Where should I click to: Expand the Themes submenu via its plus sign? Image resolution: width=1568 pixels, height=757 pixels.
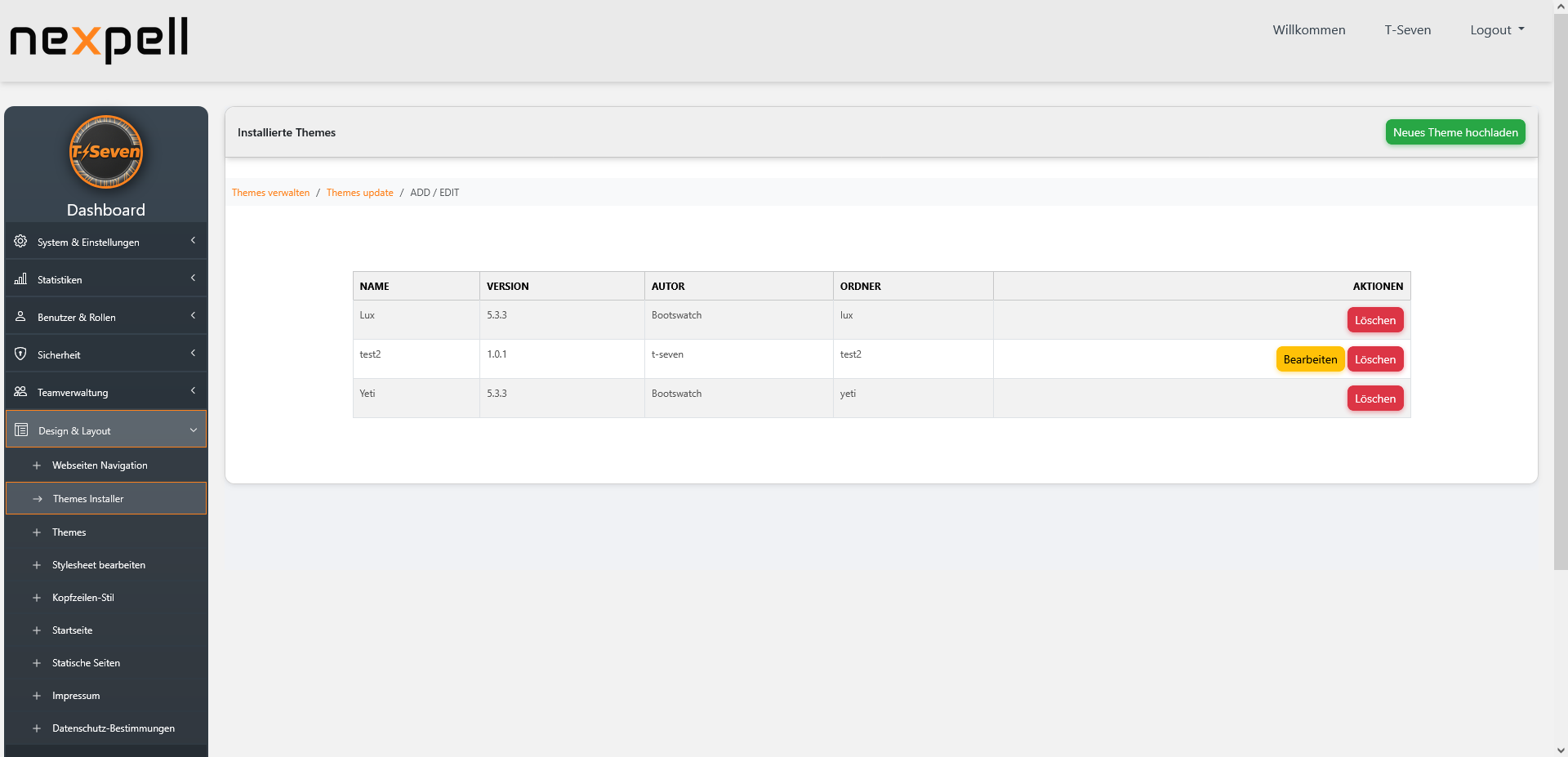coord(37,532)
